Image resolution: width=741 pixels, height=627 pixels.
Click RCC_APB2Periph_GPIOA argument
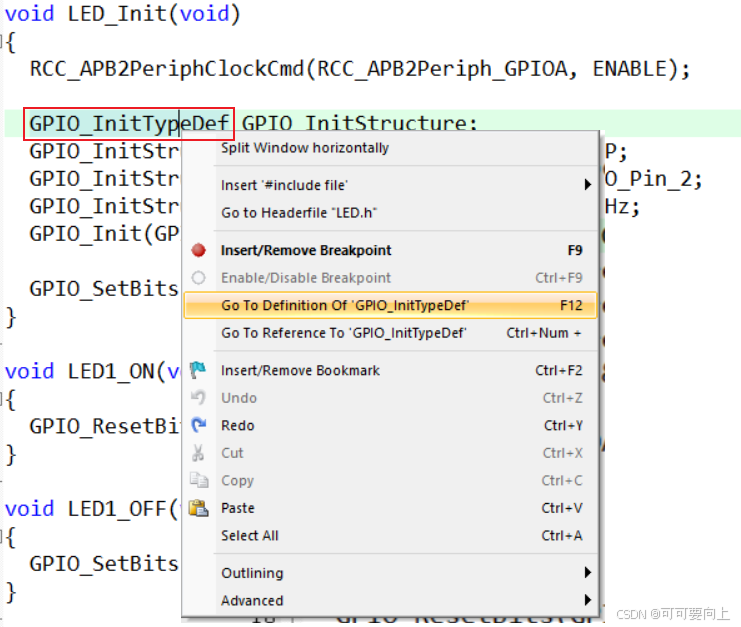[x=442, y=69]
